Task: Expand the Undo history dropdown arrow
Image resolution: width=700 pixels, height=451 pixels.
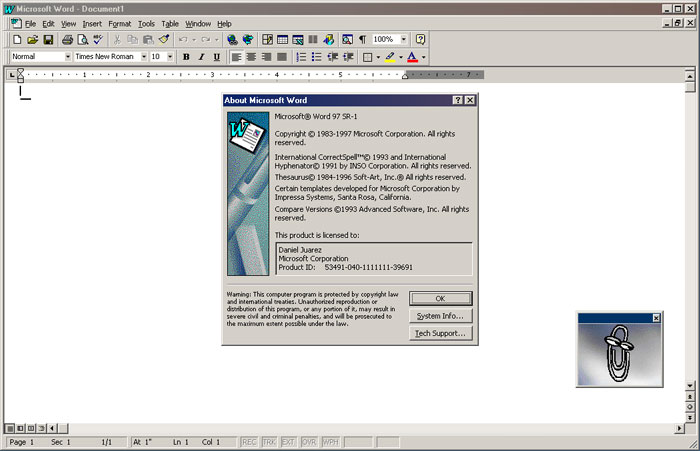Action: click(194, 40)
